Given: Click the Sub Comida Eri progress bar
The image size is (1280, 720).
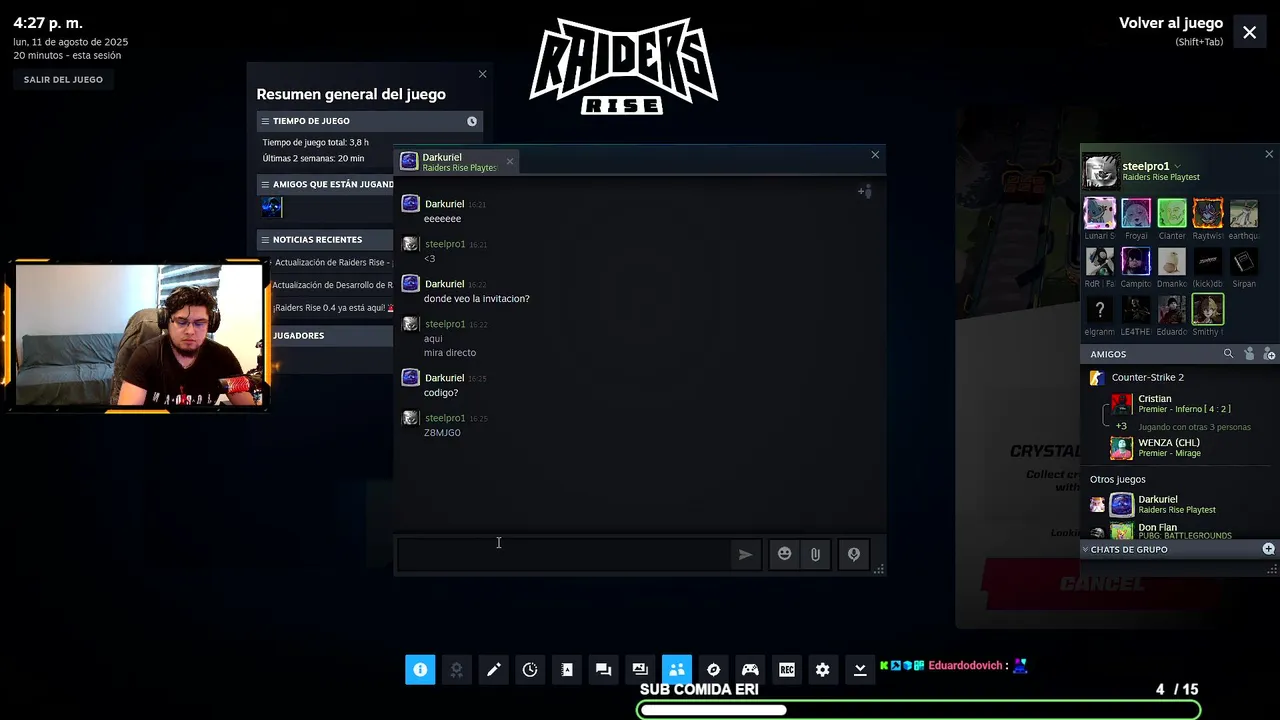Looking at the screenshot, I should click(918, 710).
